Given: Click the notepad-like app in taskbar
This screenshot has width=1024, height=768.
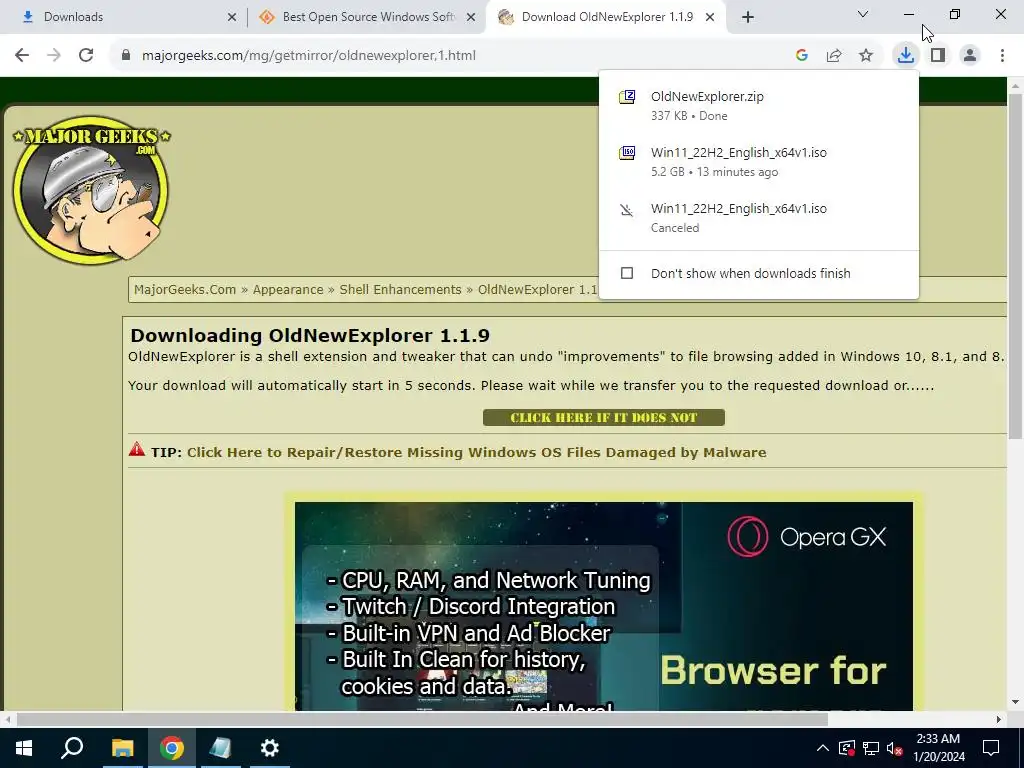Looking at the screenshot, I should click(220, 748).
